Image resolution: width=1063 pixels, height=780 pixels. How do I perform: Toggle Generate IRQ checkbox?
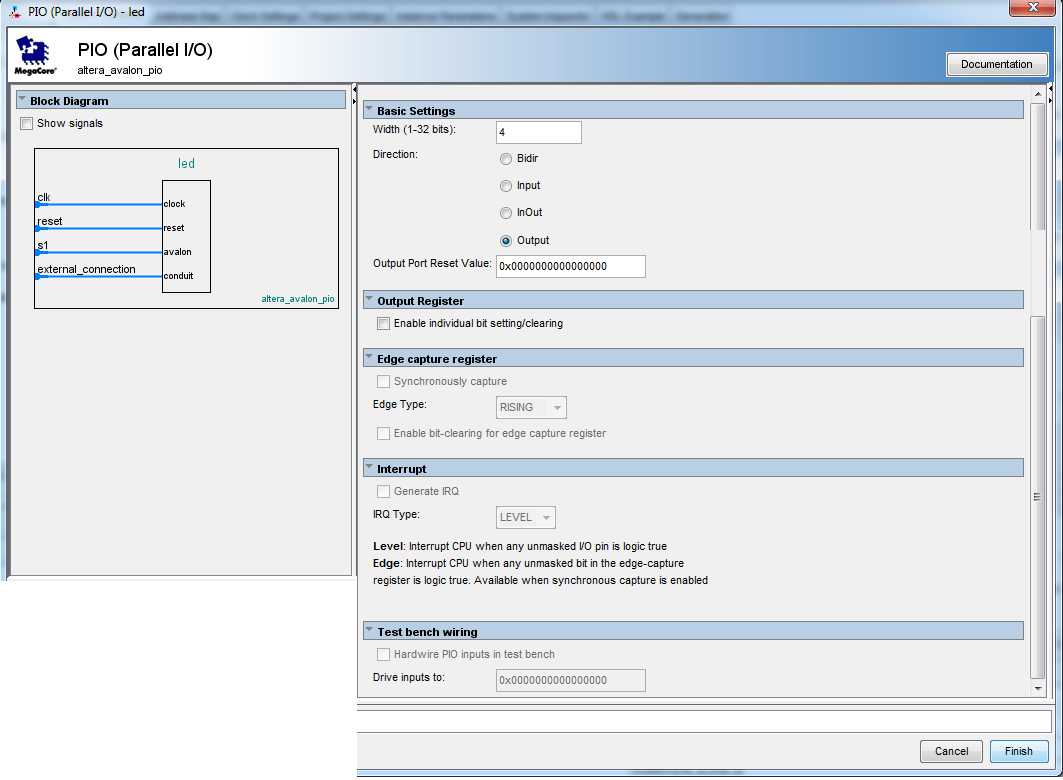coord(383,491)
